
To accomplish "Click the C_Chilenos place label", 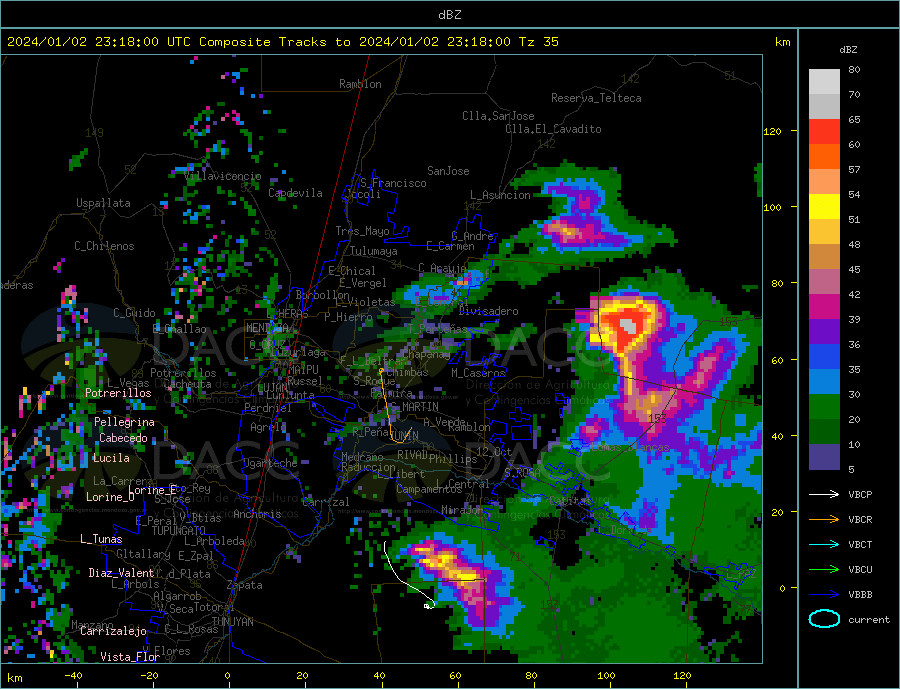I will [104, 246].
